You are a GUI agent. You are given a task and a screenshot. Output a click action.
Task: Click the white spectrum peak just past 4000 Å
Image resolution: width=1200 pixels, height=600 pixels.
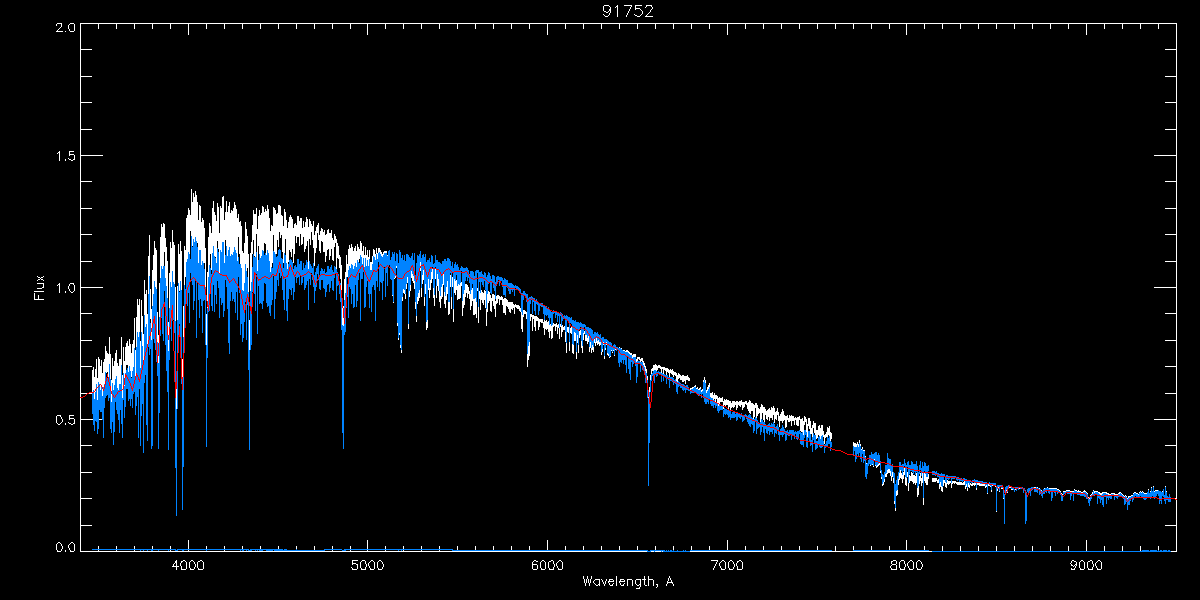[x=193, y=193]
